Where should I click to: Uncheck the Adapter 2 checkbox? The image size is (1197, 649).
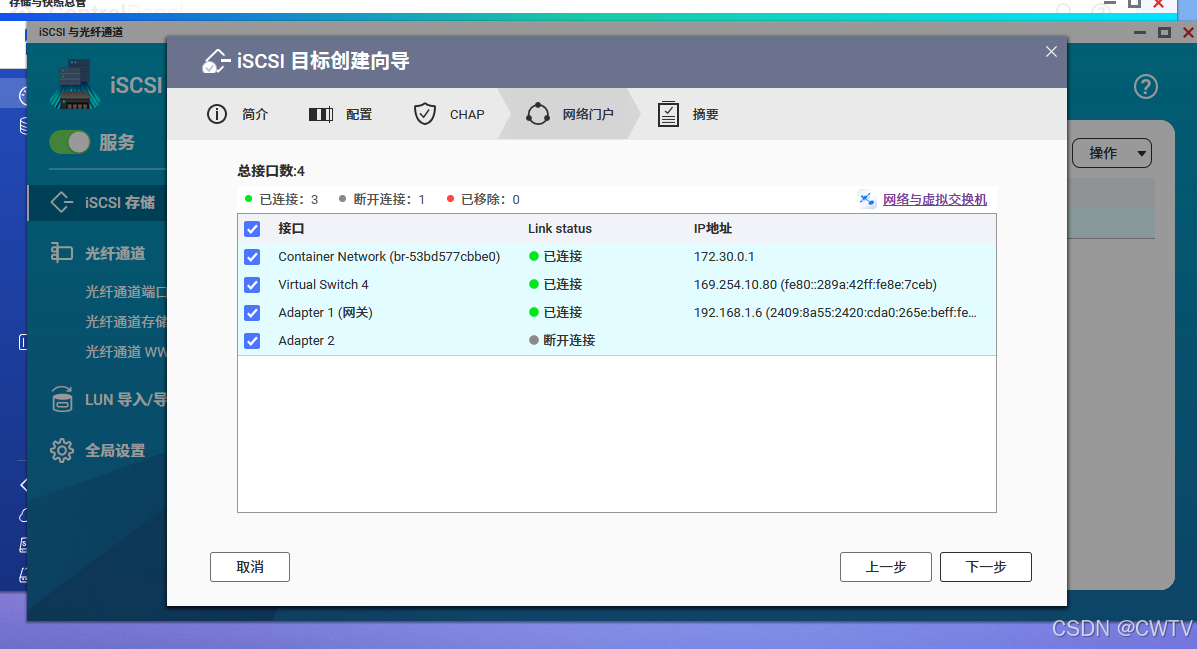[252, 341]
